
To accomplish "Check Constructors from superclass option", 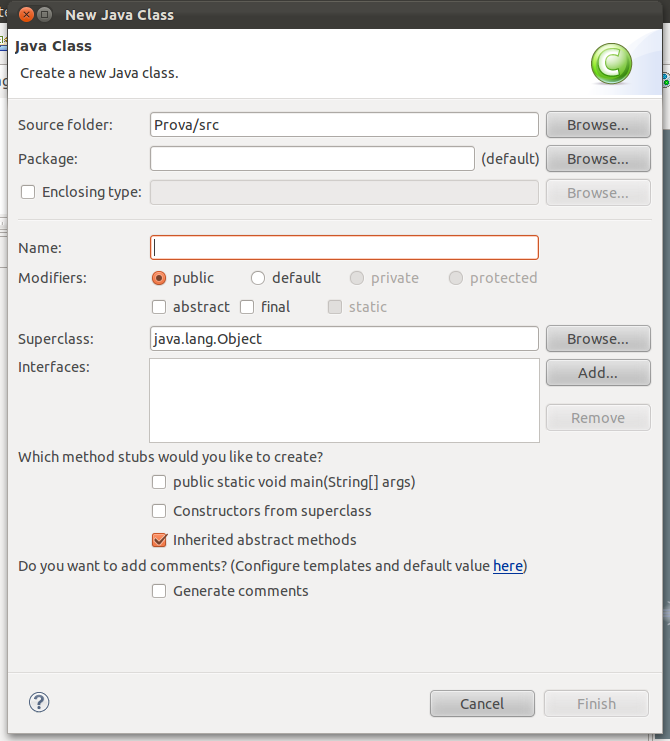I will click(x=159, y=511).
